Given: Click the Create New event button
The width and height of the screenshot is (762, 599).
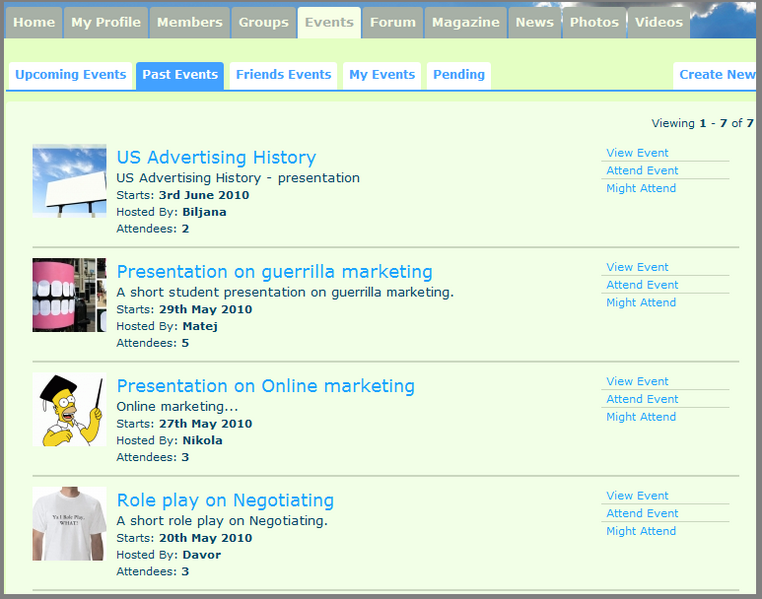Looking at the screenshot, I should 715,75.
